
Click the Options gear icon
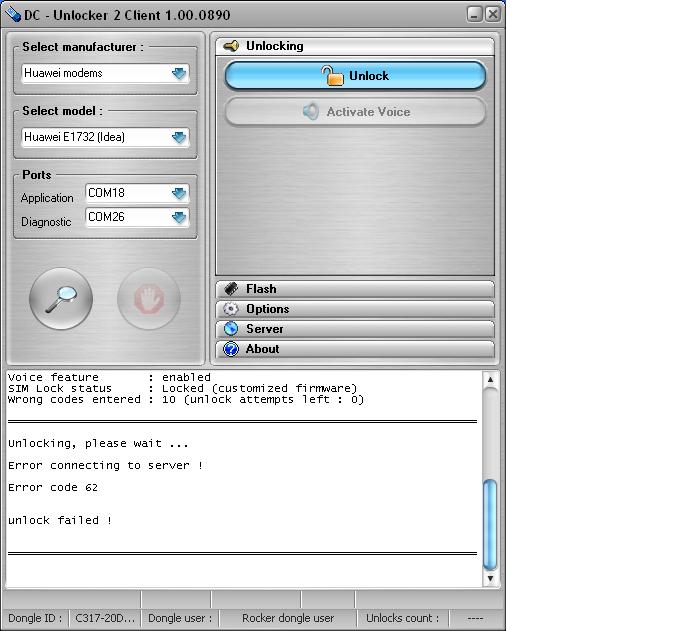(x=231, y=309)
